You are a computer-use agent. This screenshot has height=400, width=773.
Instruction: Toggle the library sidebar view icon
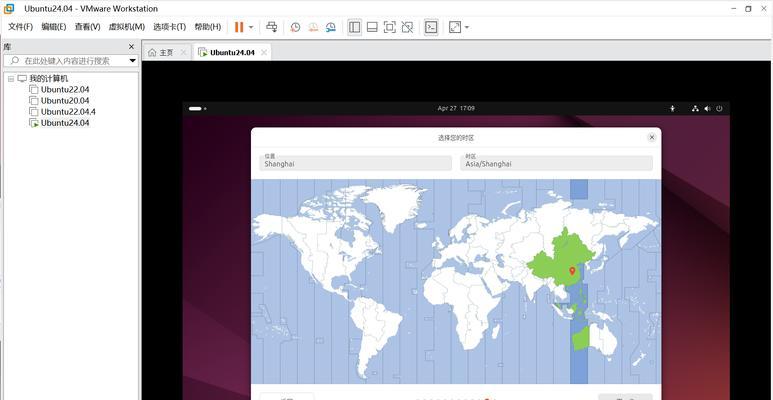coord(354,27)
